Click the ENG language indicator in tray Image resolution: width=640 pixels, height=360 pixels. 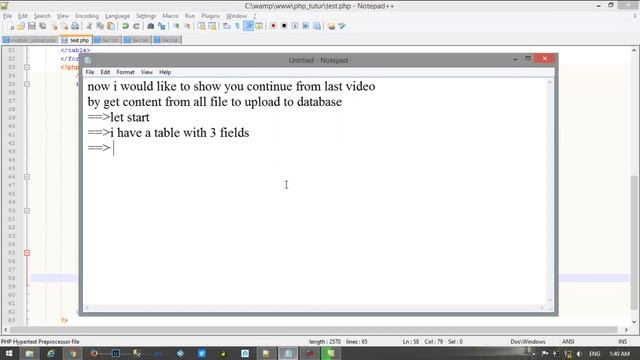595,354
